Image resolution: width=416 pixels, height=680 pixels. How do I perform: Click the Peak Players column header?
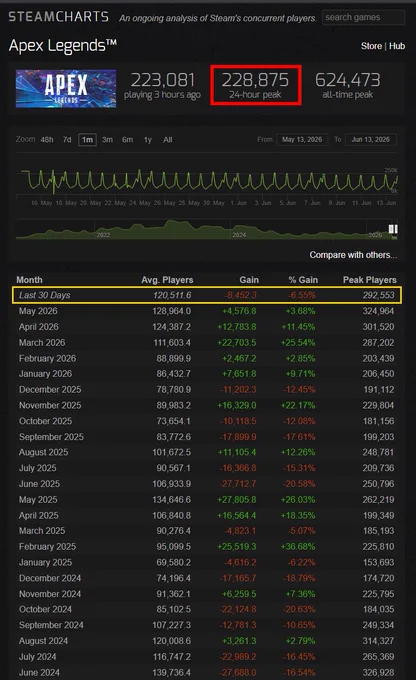tap(370, 280)
